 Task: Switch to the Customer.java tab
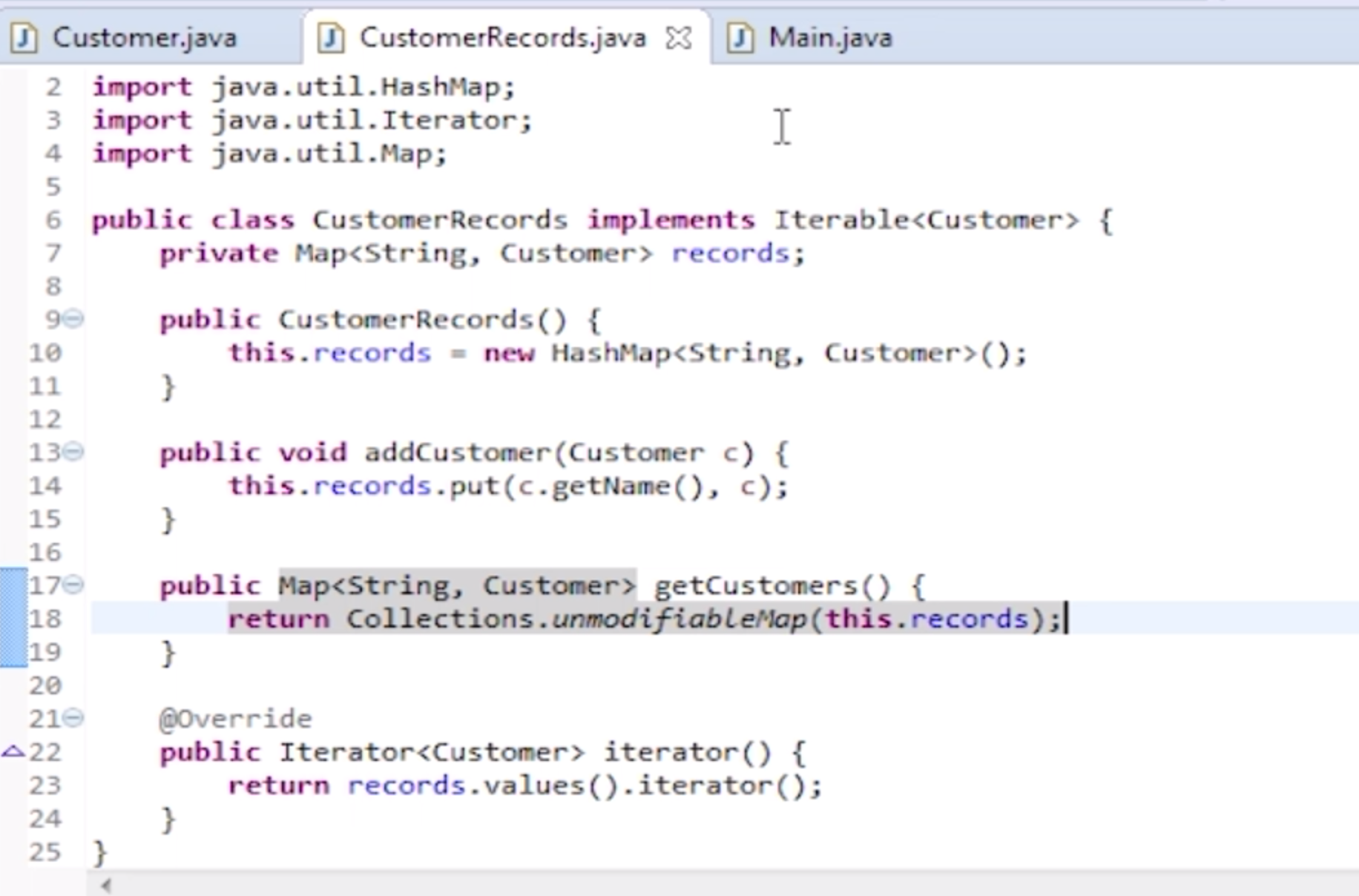tap(145, 37)
